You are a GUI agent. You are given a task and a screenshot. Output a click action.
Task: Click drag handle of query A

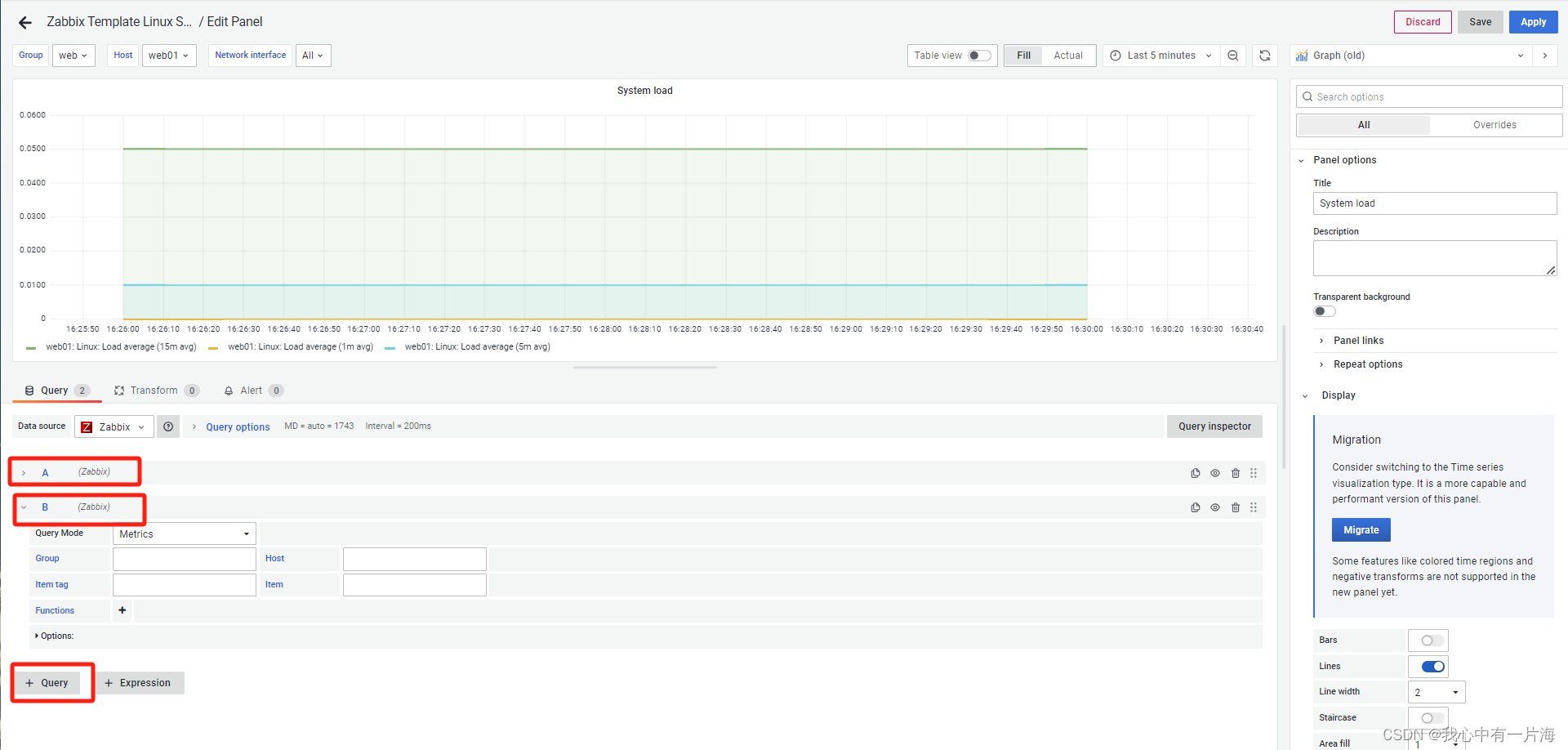[1254, 473]
